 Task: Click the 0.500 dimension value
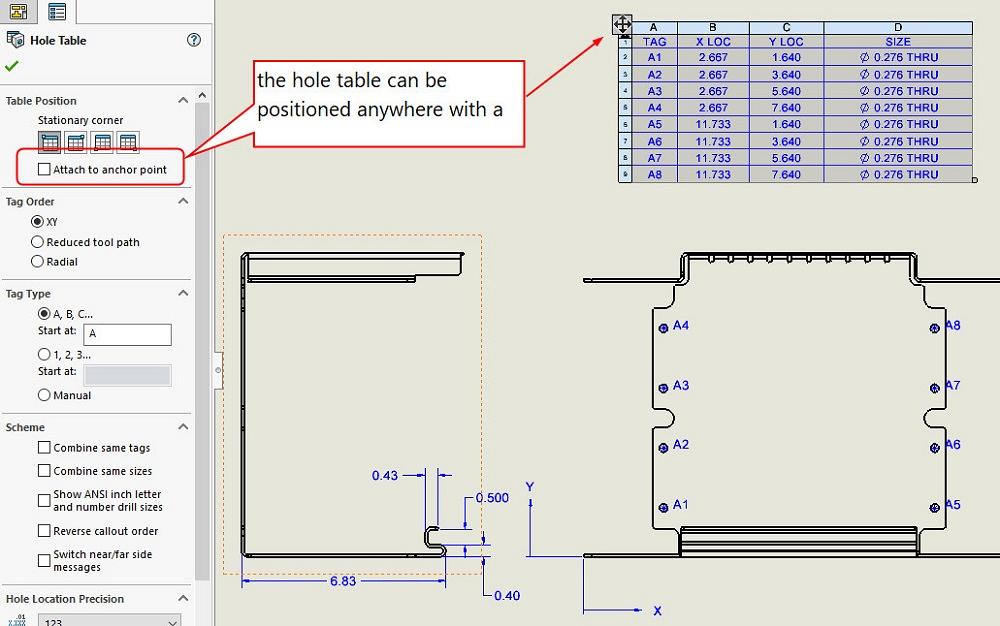coord(492,498)
